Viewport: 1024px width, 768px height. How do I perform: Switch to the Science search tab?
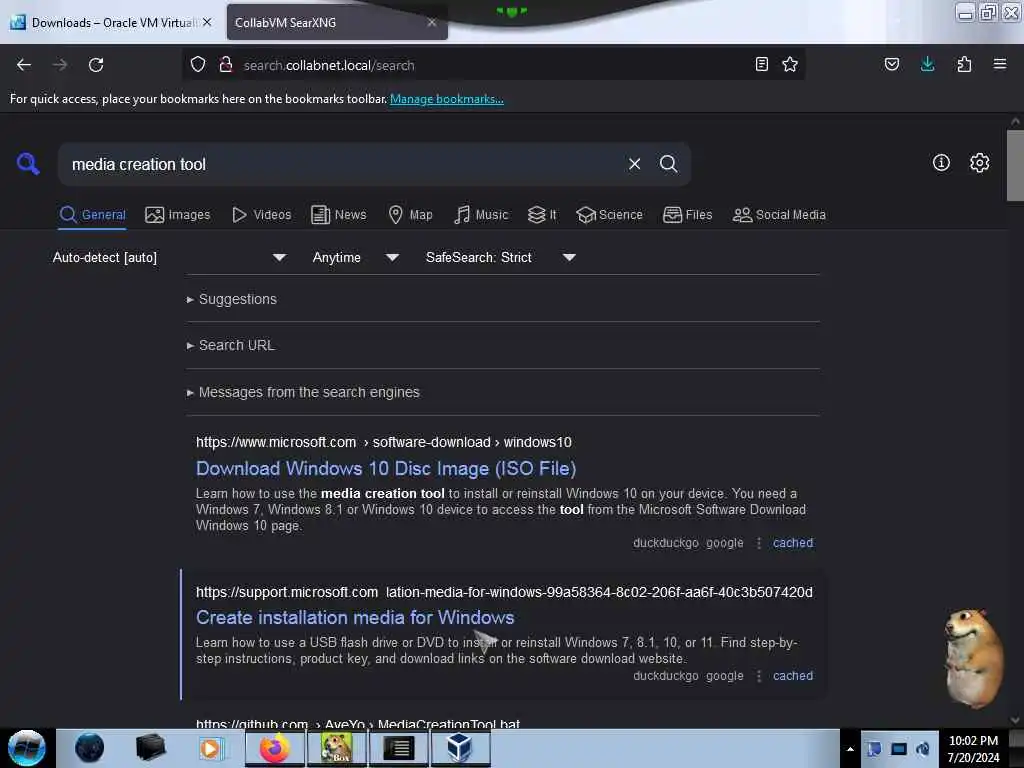coord(609,215)
